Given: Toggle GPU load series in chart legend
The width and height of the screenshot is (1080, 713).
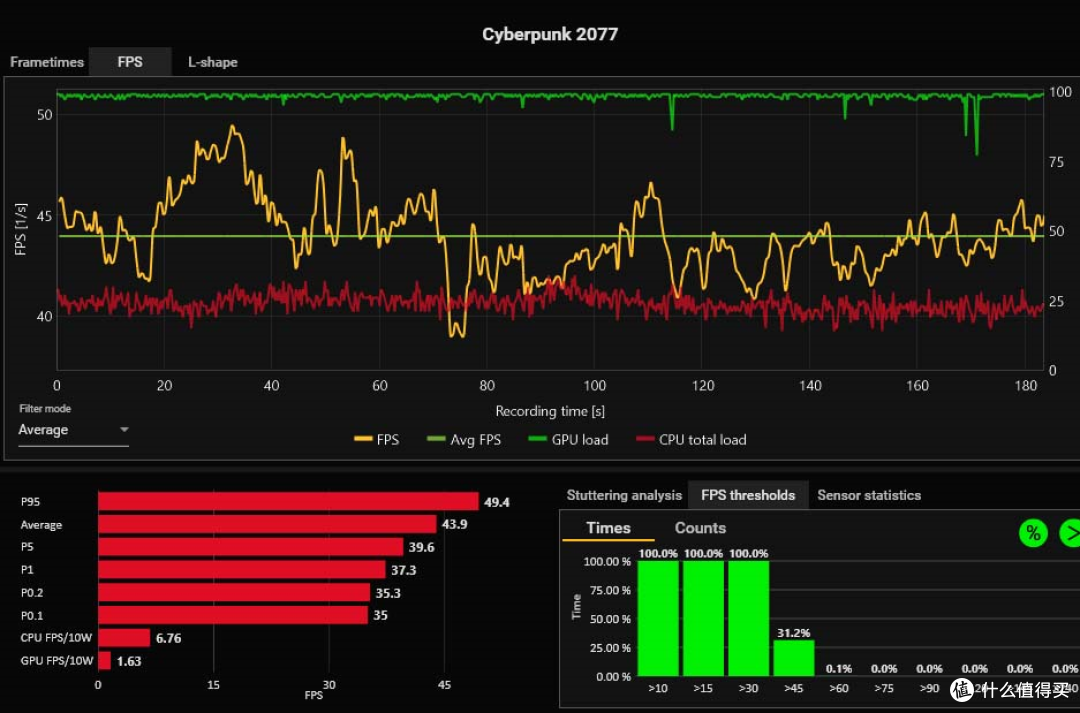Looking at the screenshot, I should (x=567, y=440).
